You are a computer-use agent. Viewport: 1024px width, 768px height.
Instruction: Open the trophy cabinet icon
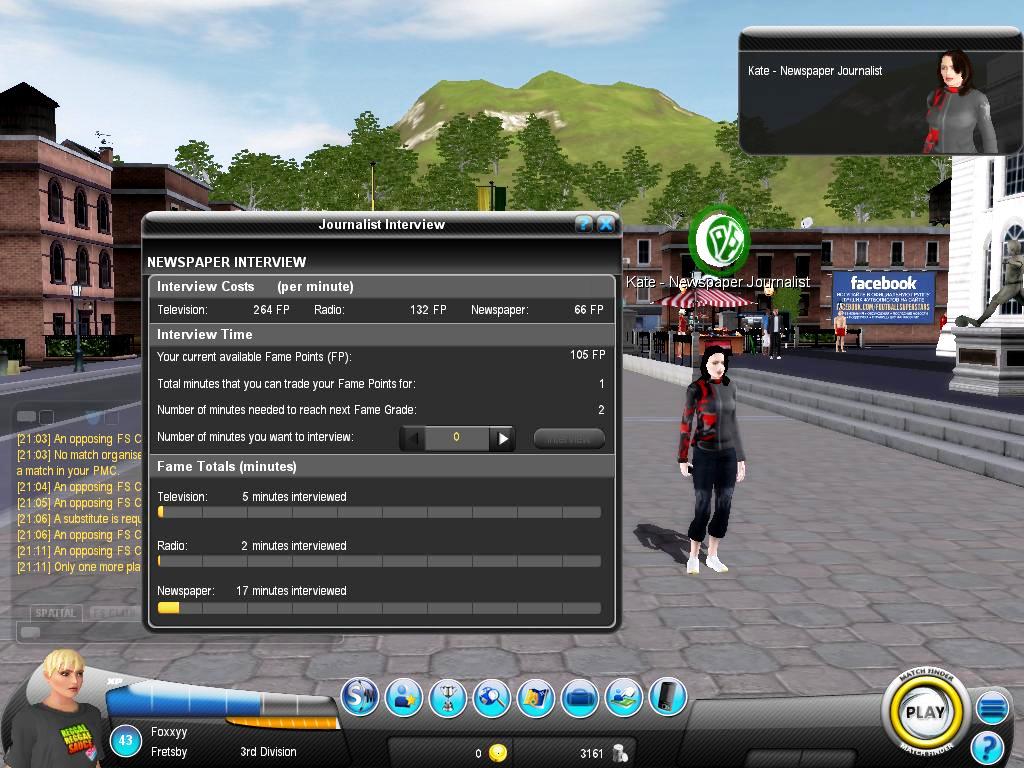tap(448, 697)
